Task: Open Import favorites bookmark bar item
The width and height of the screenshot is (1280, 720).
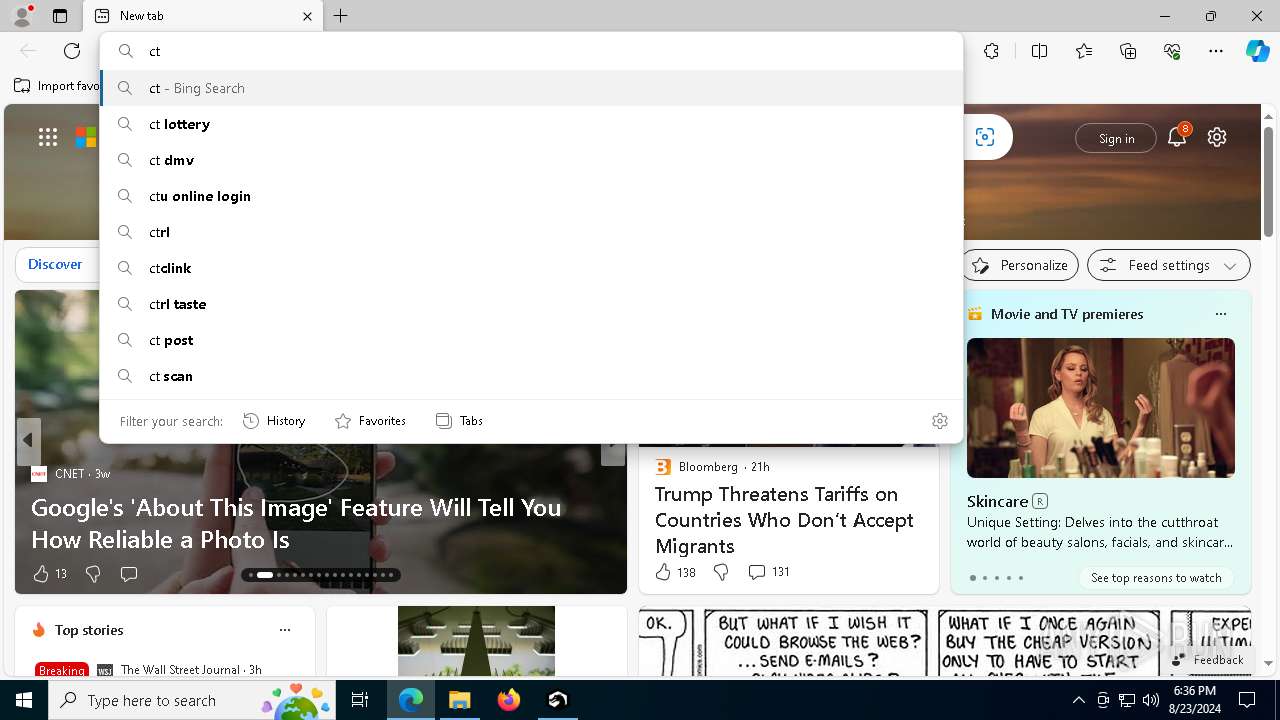Action: click(57, 86)
